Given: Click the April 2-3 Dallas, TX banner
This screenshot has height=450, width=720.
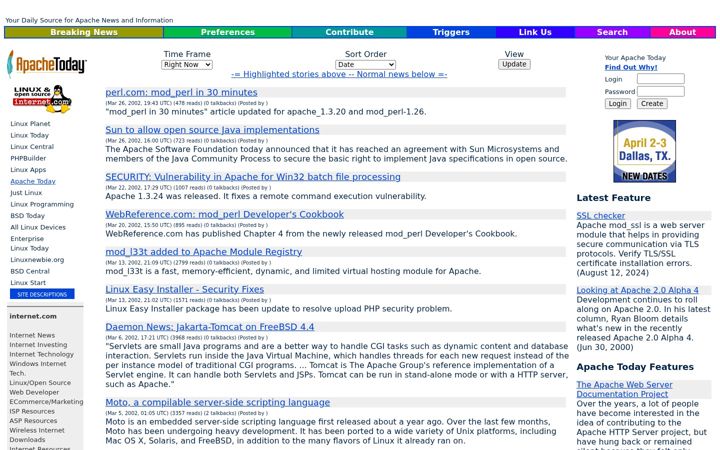Looking at the screenshot, I should pyautogui.click(x=644, y=151).
